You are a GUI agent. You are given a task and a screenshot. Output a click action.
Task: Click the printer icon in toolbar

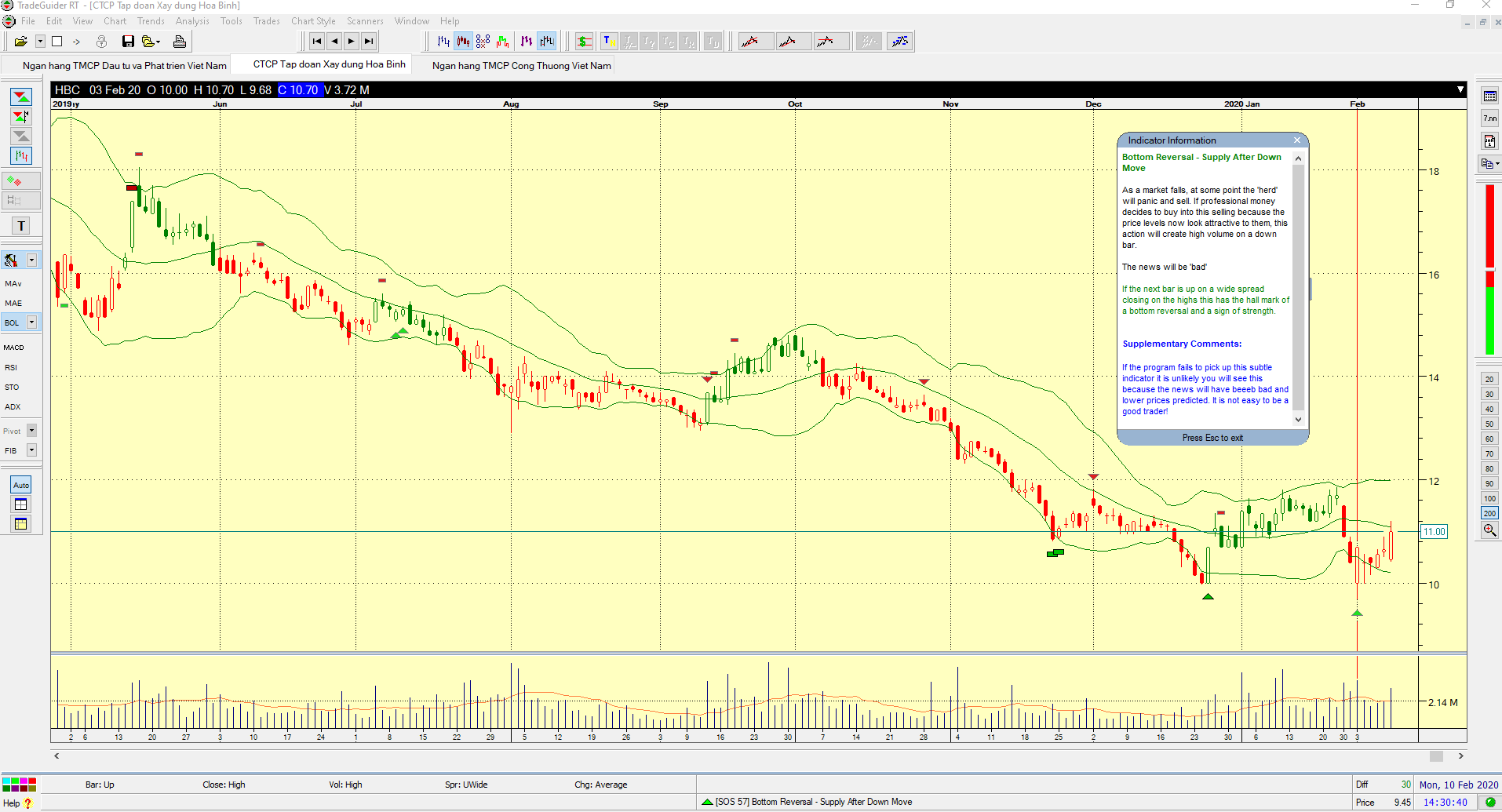click(180, 42)
